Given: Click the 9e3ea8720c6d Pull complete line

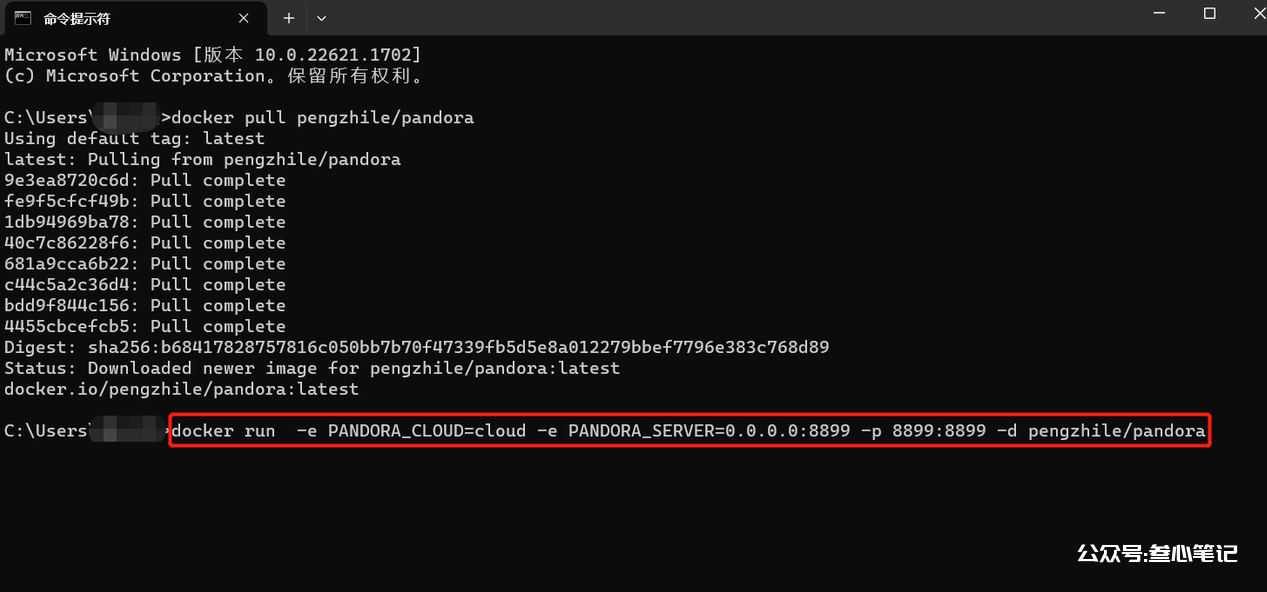Looking at the screenshot, I should (x=145, y=180).
